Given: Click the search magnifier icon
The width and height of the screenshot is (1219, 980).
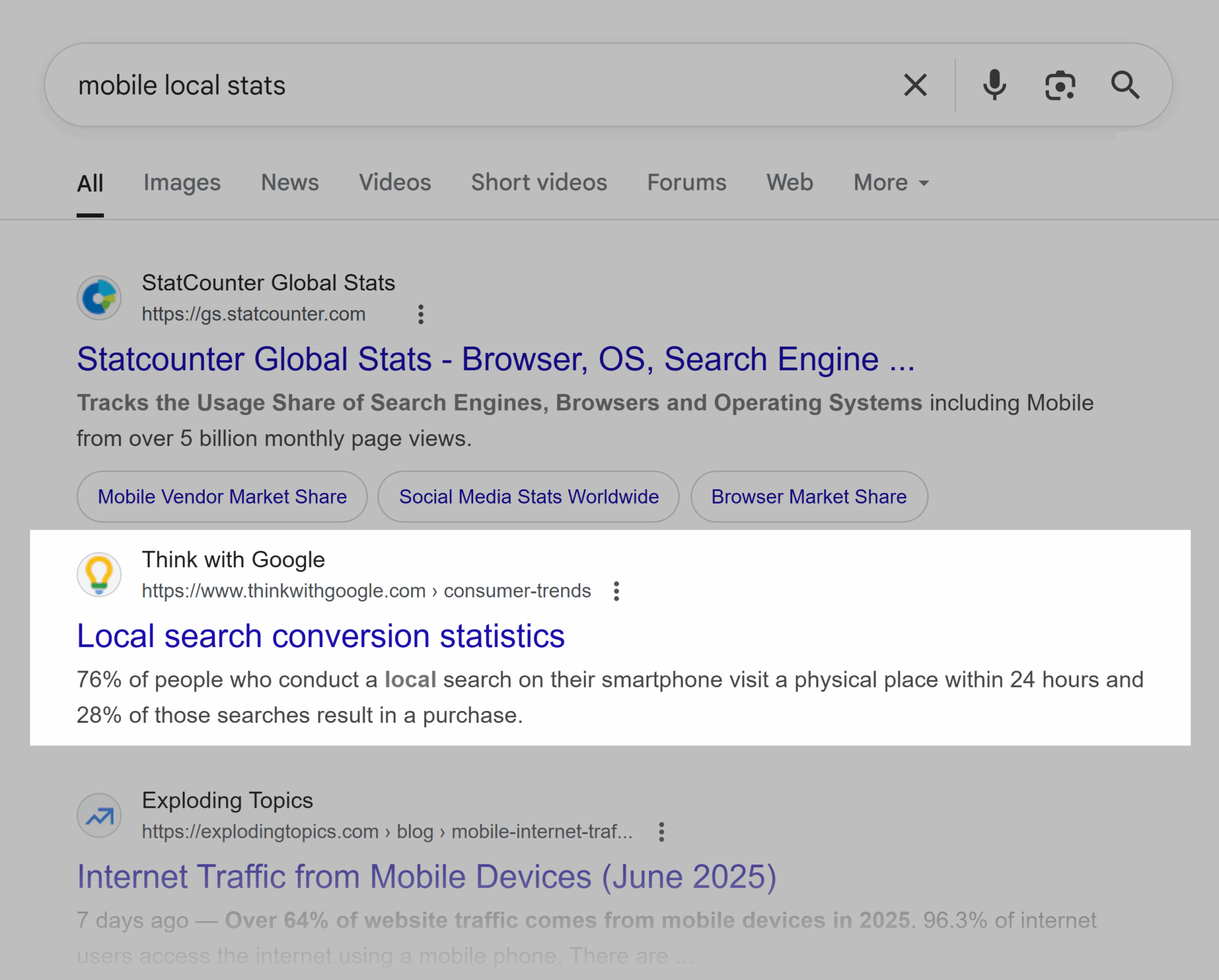Looking at the screenshot, I should pos(1126,85).
